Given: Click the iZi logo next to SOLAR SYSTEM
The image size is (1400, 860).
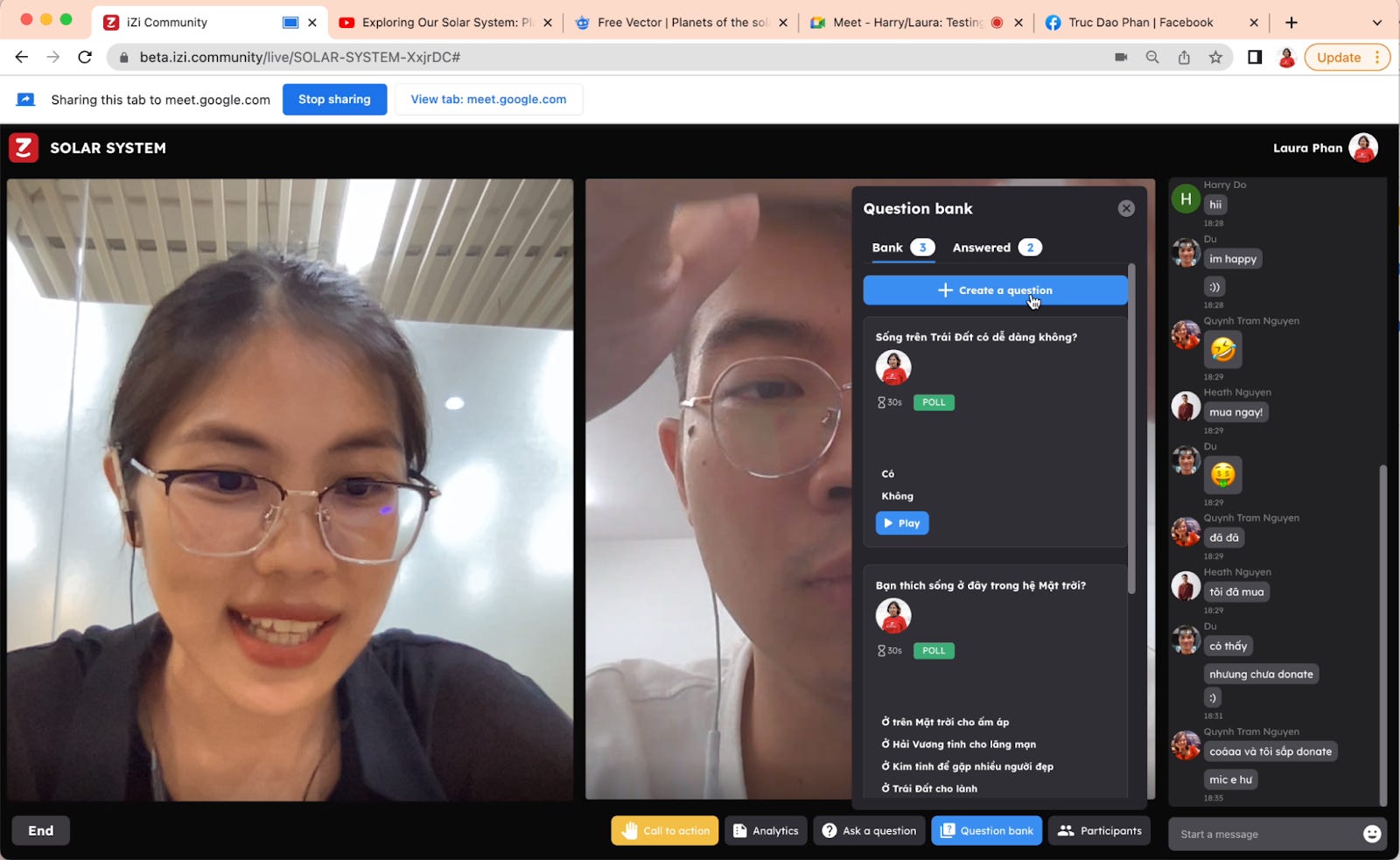Looking at the screenshot, I should coord(24,148).
